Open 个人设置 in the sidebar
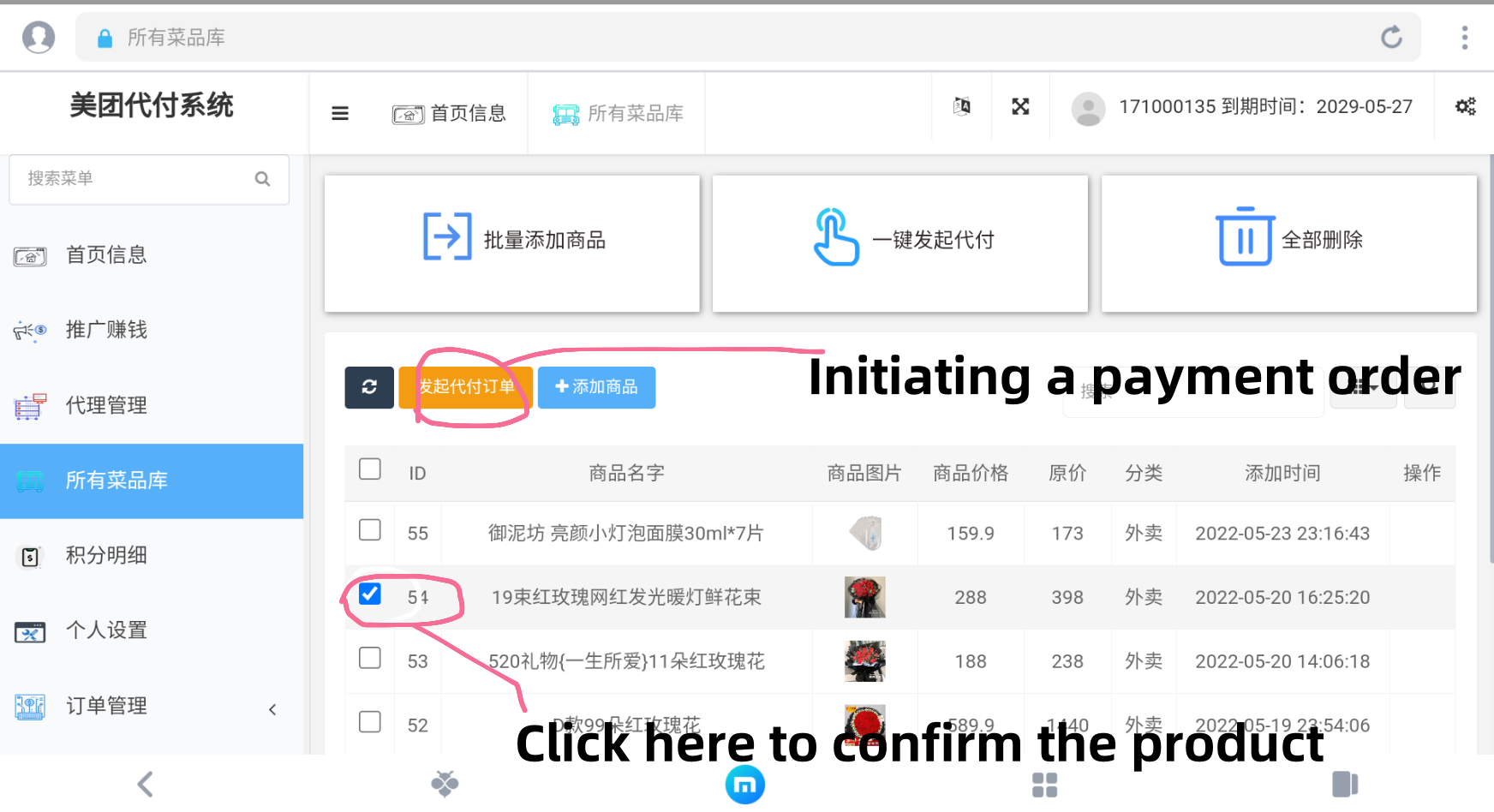The image size is (1494, 812). coord(152,631)
